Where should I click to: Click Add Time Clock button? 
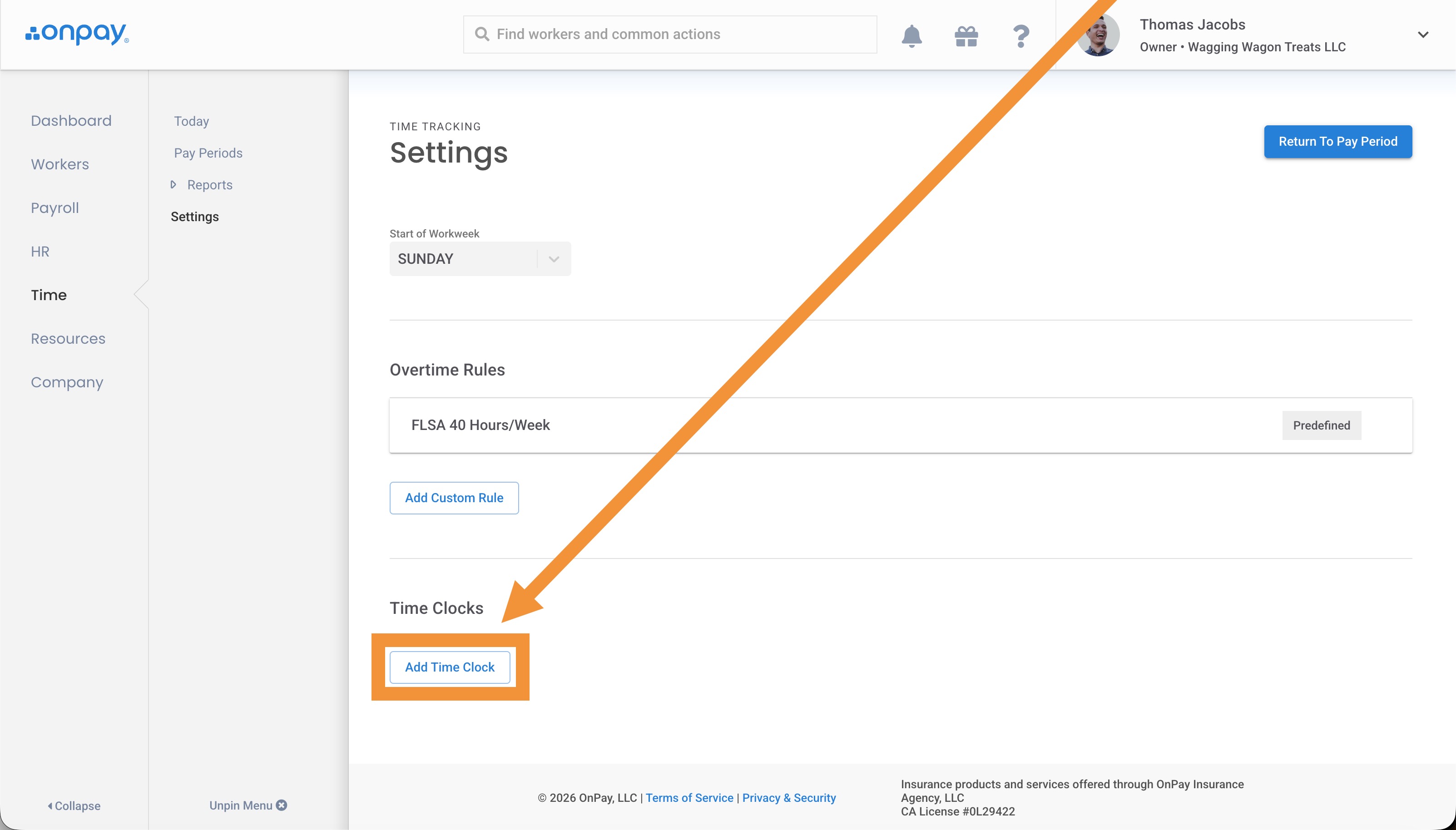(x=450, y=667)
